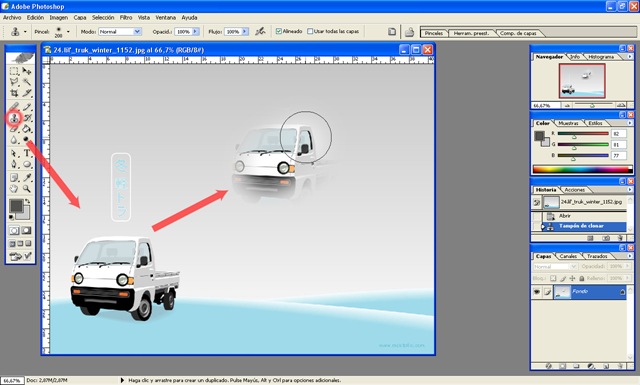The height and width of the screenshot is (385, 640).
Task: Open the Archivo menu
Action: (12, 18)
